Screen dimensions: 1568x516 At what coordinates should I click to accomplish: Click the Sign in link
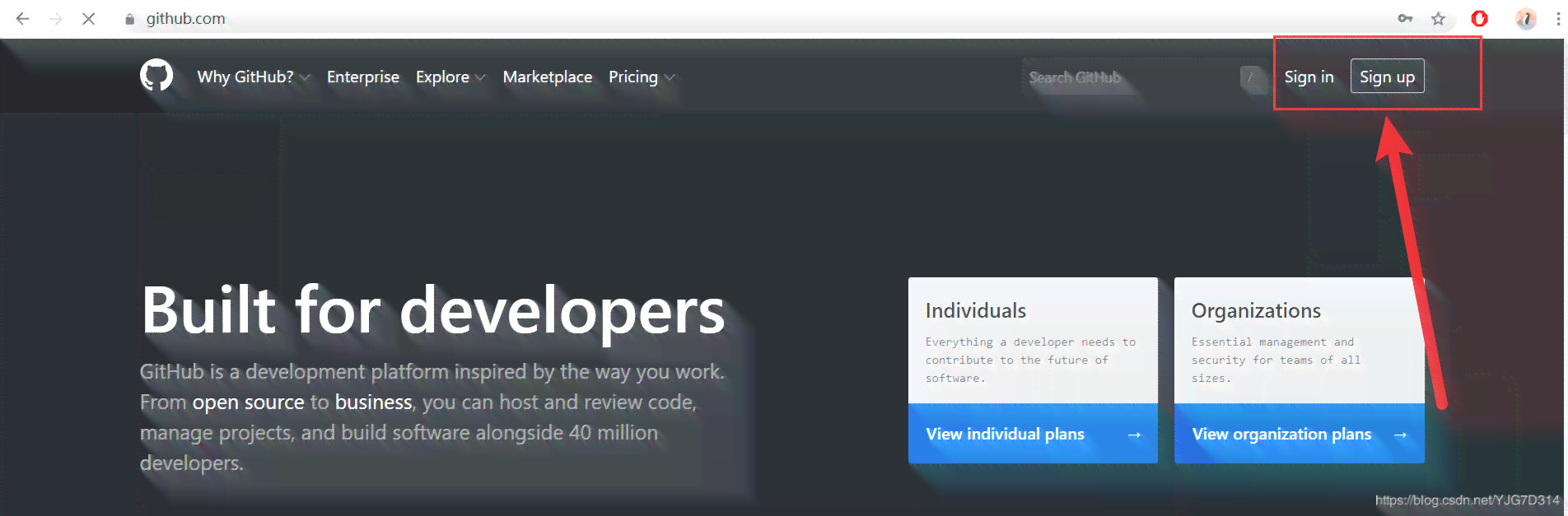1309,77
